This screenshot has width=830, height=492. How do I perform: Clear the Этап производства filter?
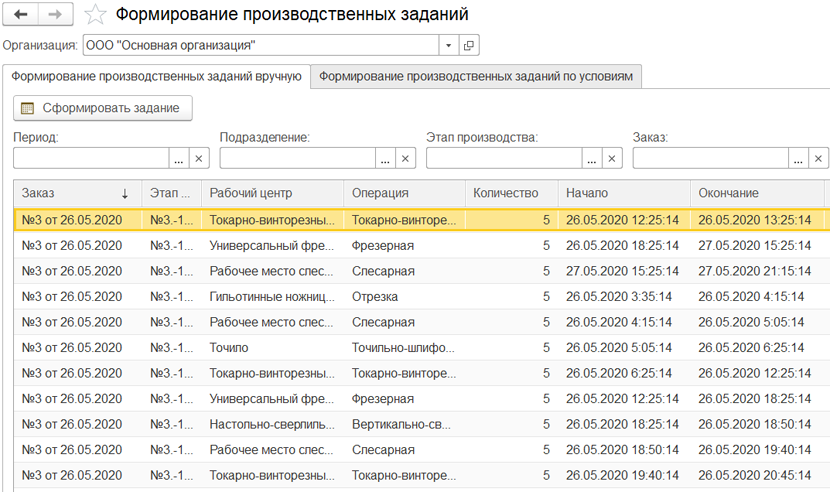[x=612, y=158]
